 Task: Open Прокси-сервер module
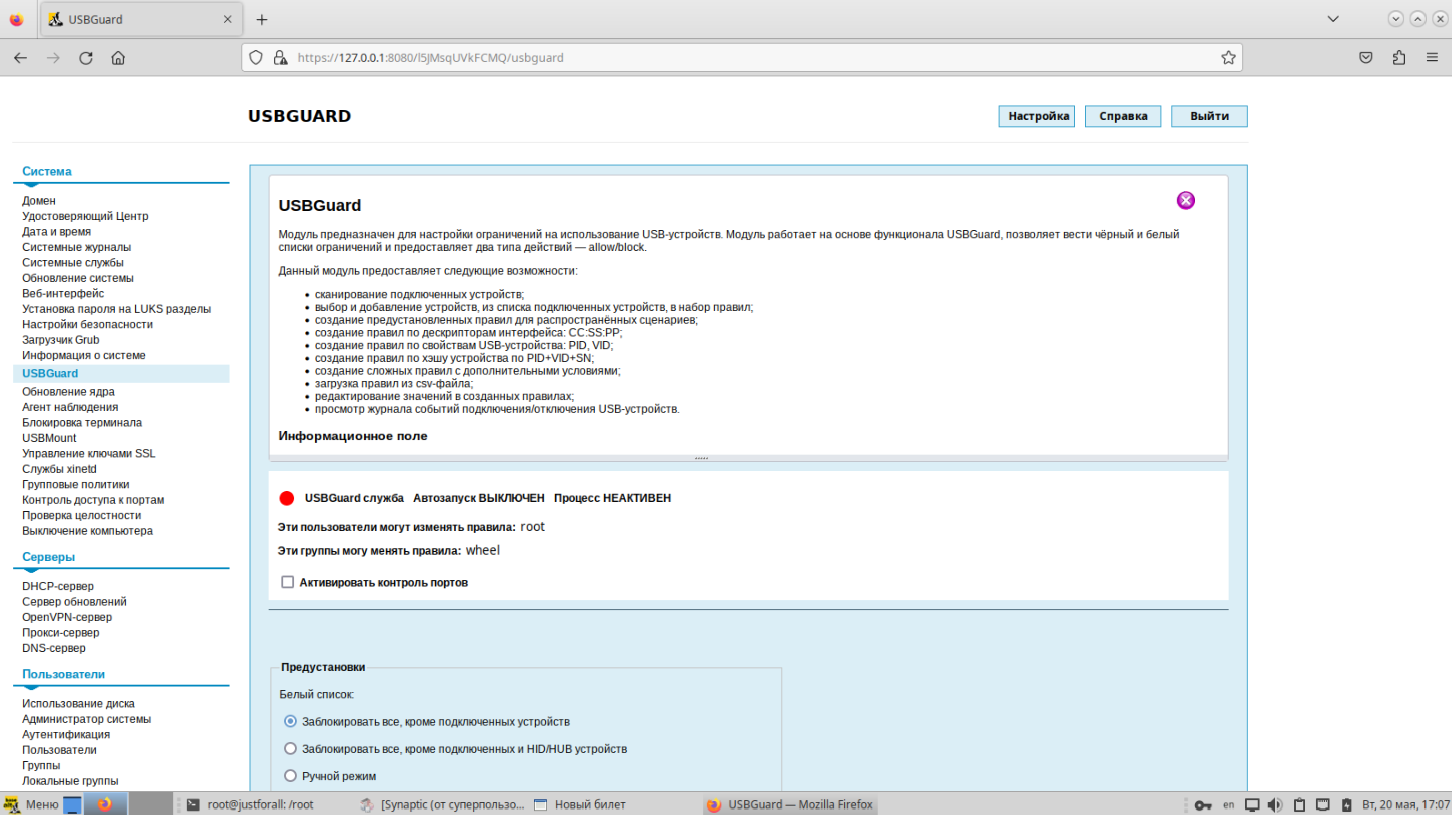click(x=61, y=632)
